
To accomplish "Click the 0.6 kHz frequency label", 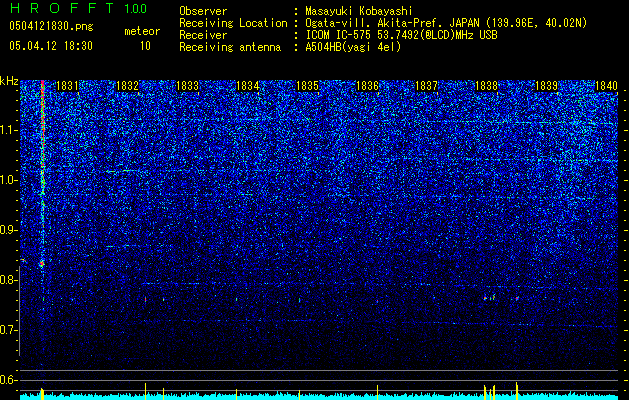I will pos(9,380).
